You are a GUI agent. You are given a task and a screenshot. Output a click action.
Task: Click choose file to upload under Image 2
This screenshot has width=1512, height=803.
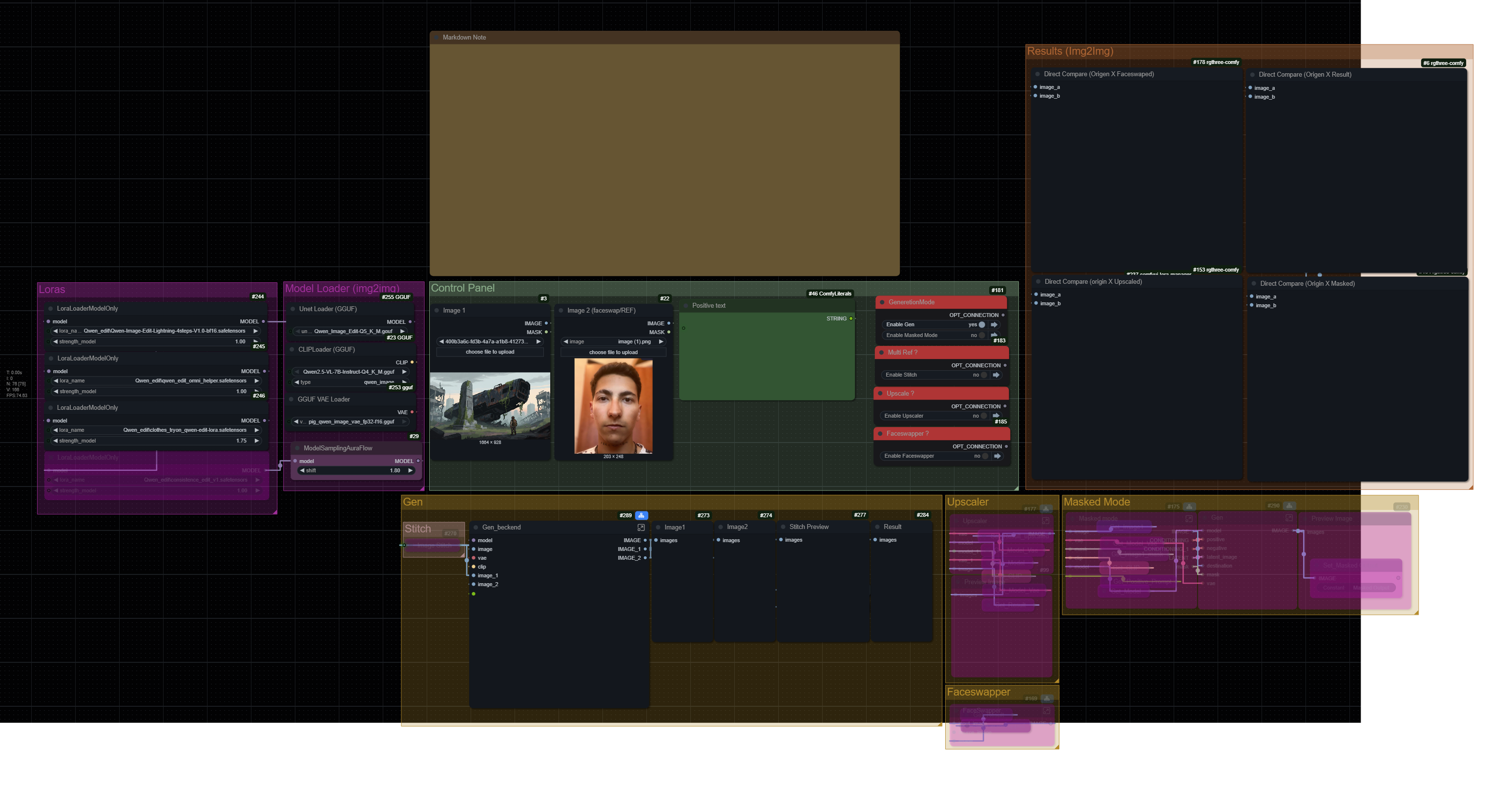pos(613,353)
